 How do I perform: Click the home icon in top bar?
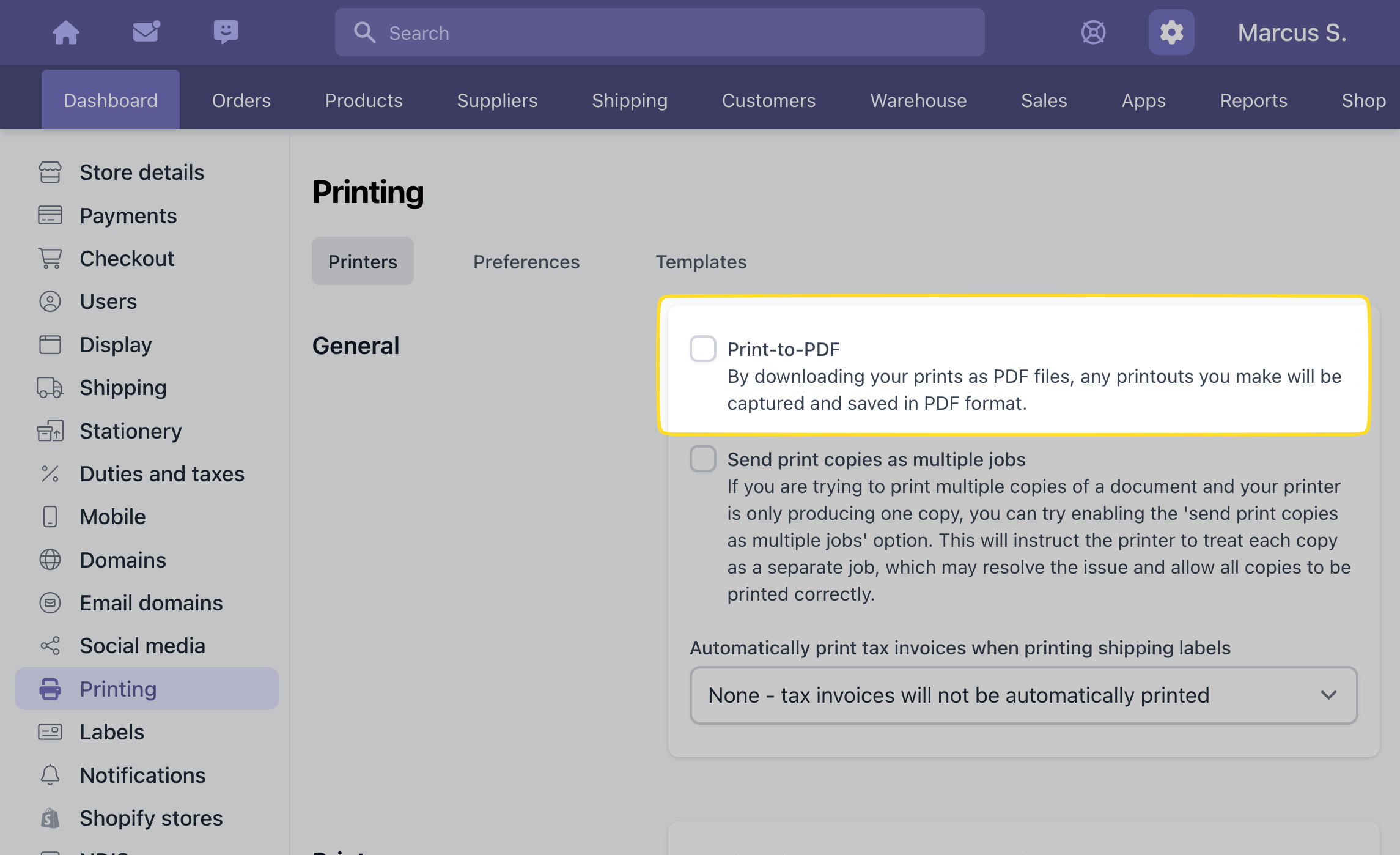66,32
